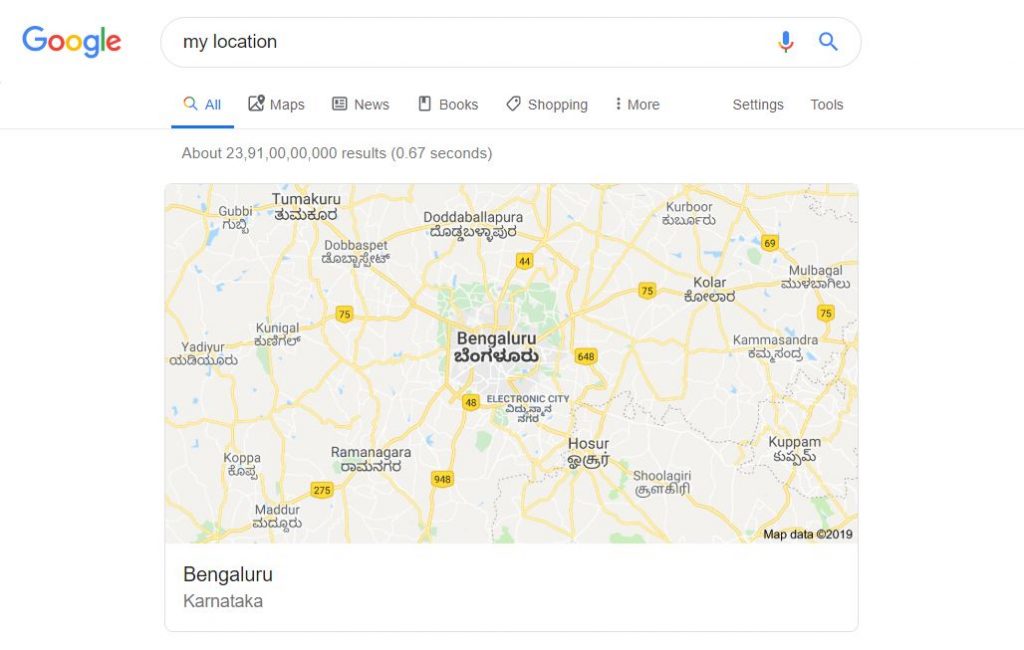Screen dimensions: 1024x650
Task: Open search Tools
Action: [x=827, y=105]
